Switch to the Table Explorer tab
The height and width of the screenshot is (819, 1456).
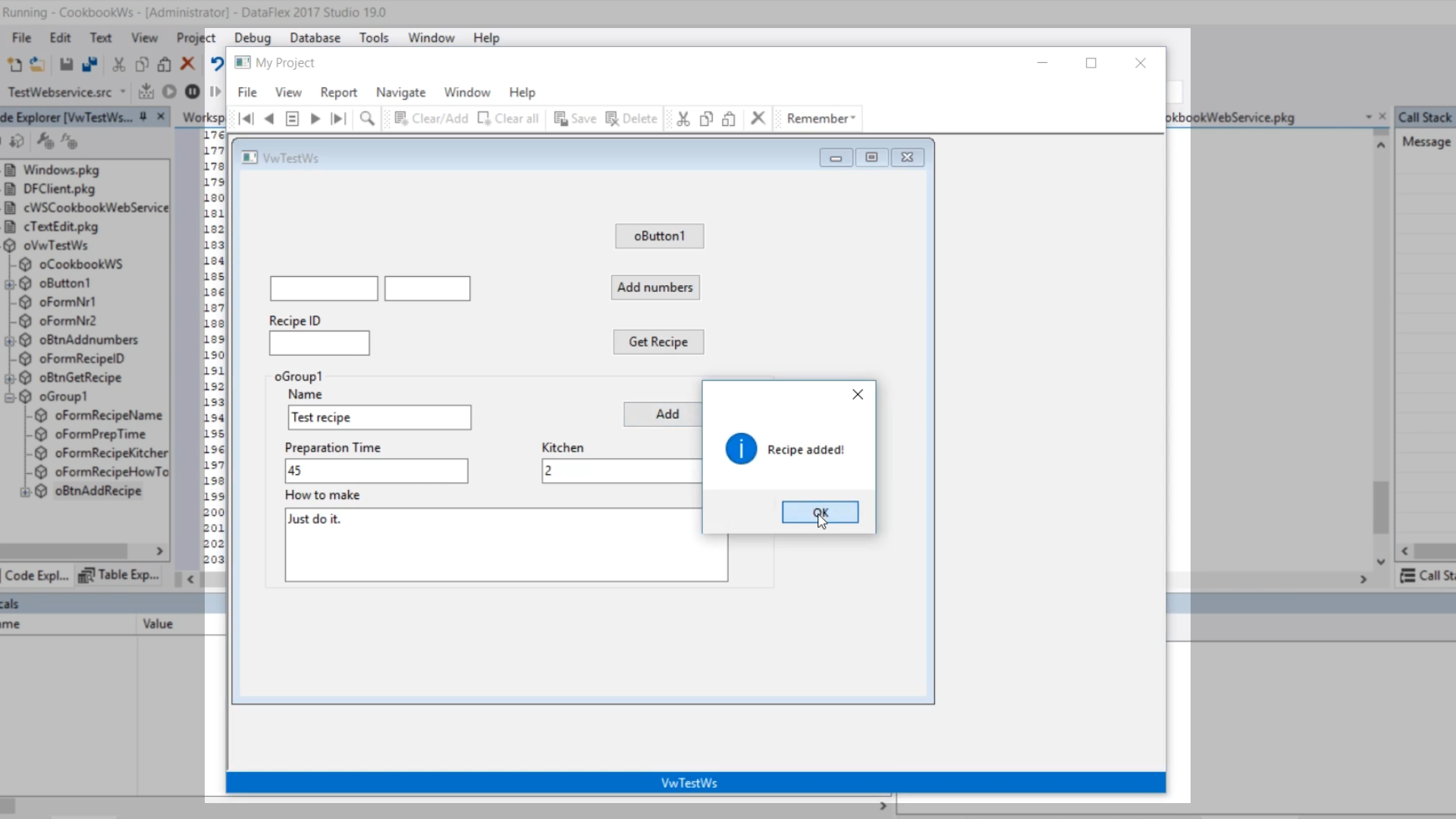(x=120, y=576)
